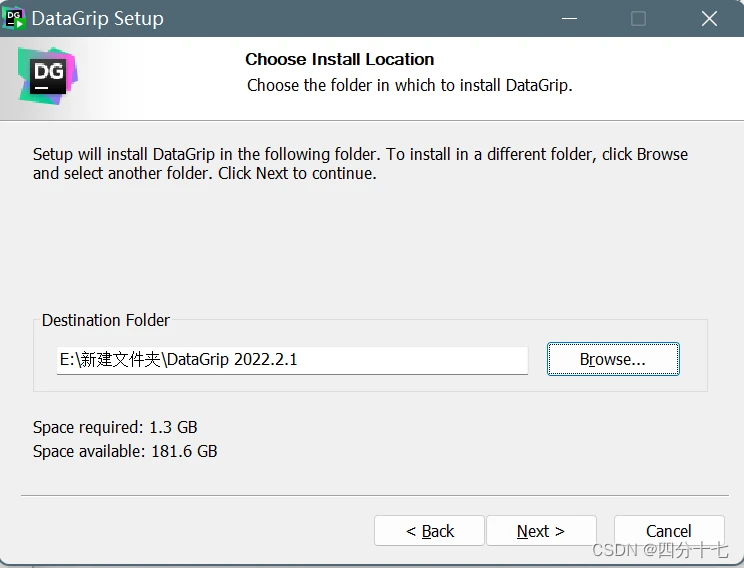Click the 'Choose the folder' subtitle text
Image resolution: width=744 pixels, height=568 pixels.
pos(410,85)
